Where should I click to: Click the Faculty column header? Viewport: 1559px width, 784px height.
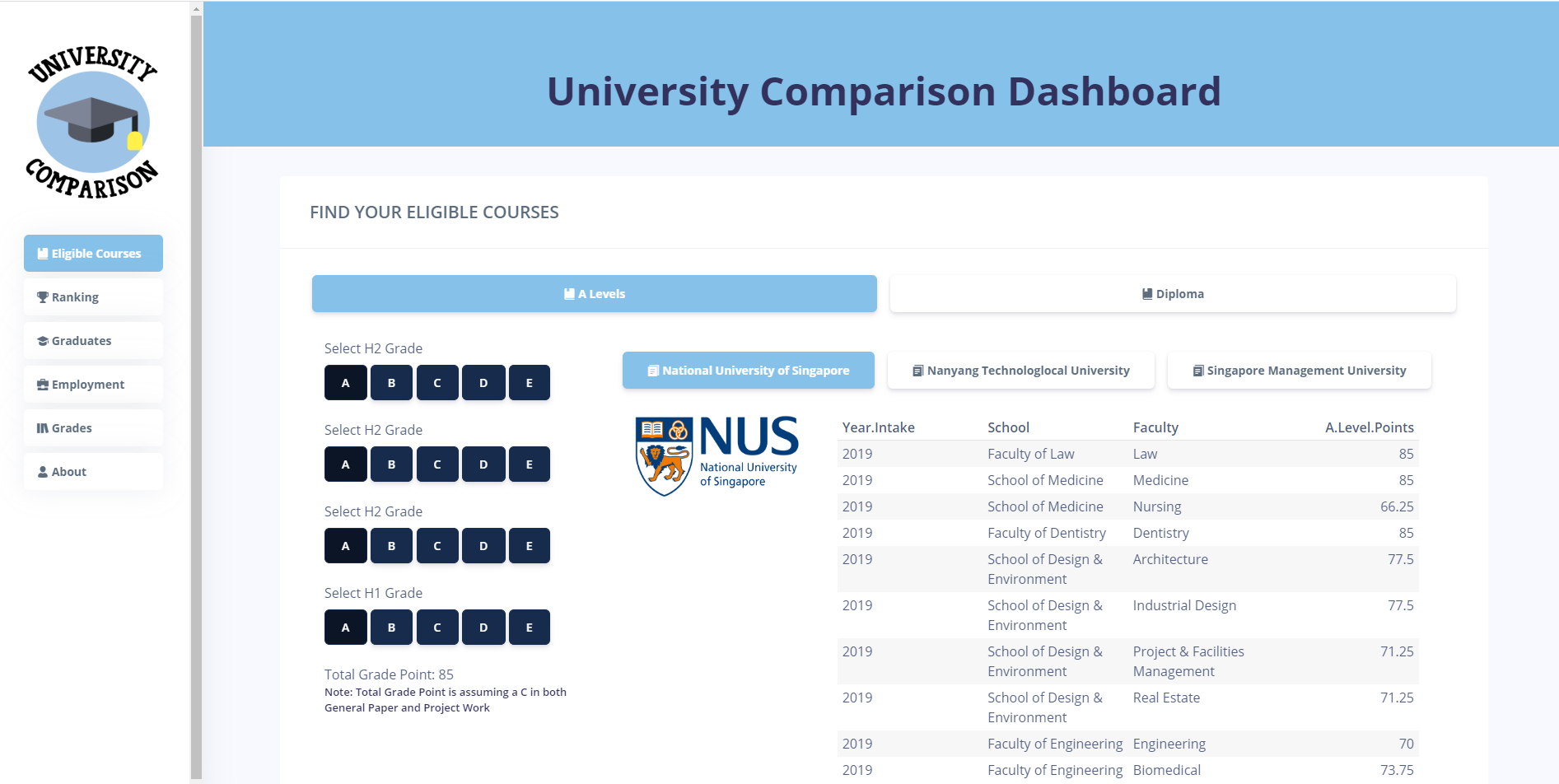[1155, 427]
